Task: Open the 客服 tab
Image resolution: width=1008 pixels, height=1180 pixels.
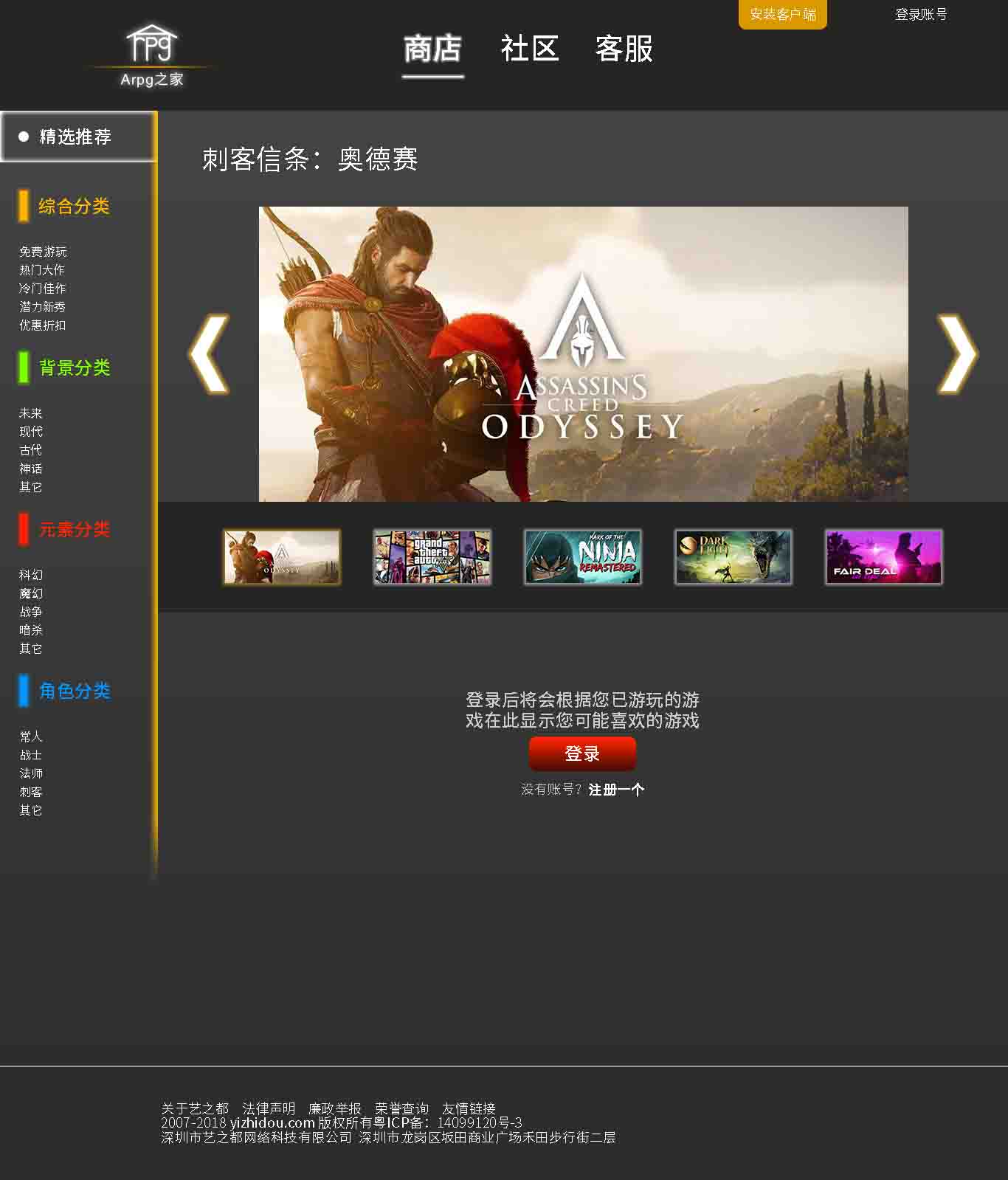Action: coord(624,49)
